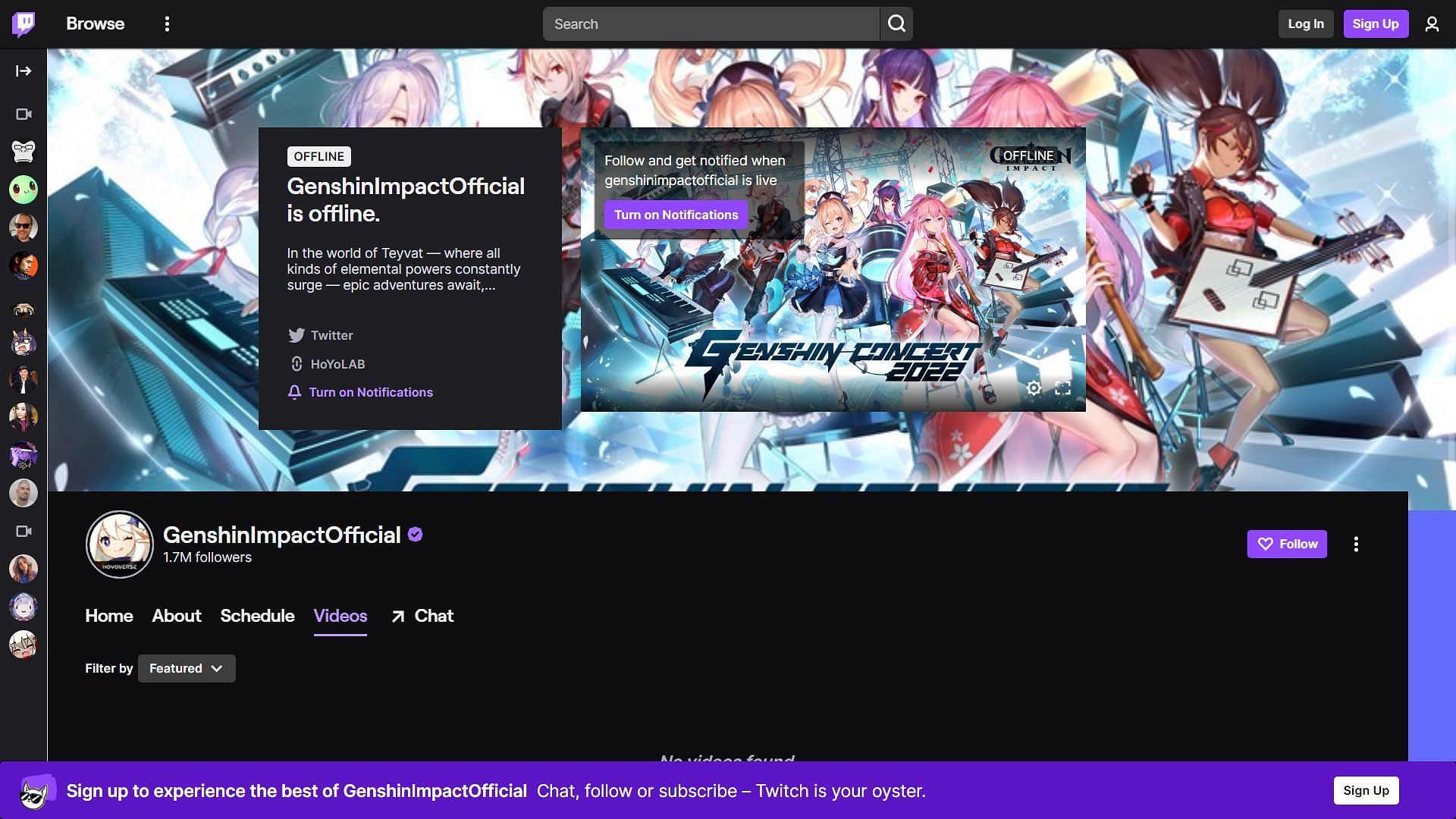Open the gorilla-with-glasses channel avatar

(24, 152)
